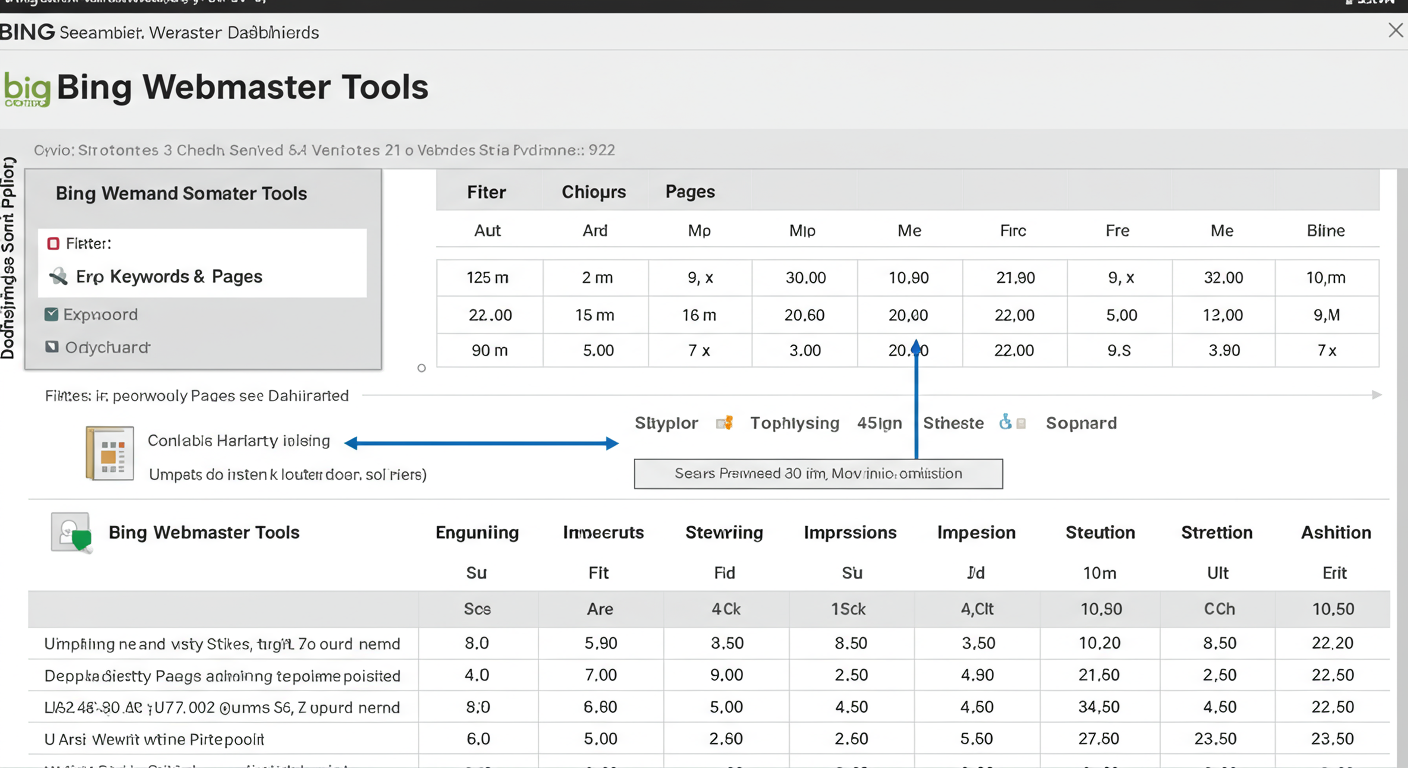Open the Sopnard section

[1081, 423]
